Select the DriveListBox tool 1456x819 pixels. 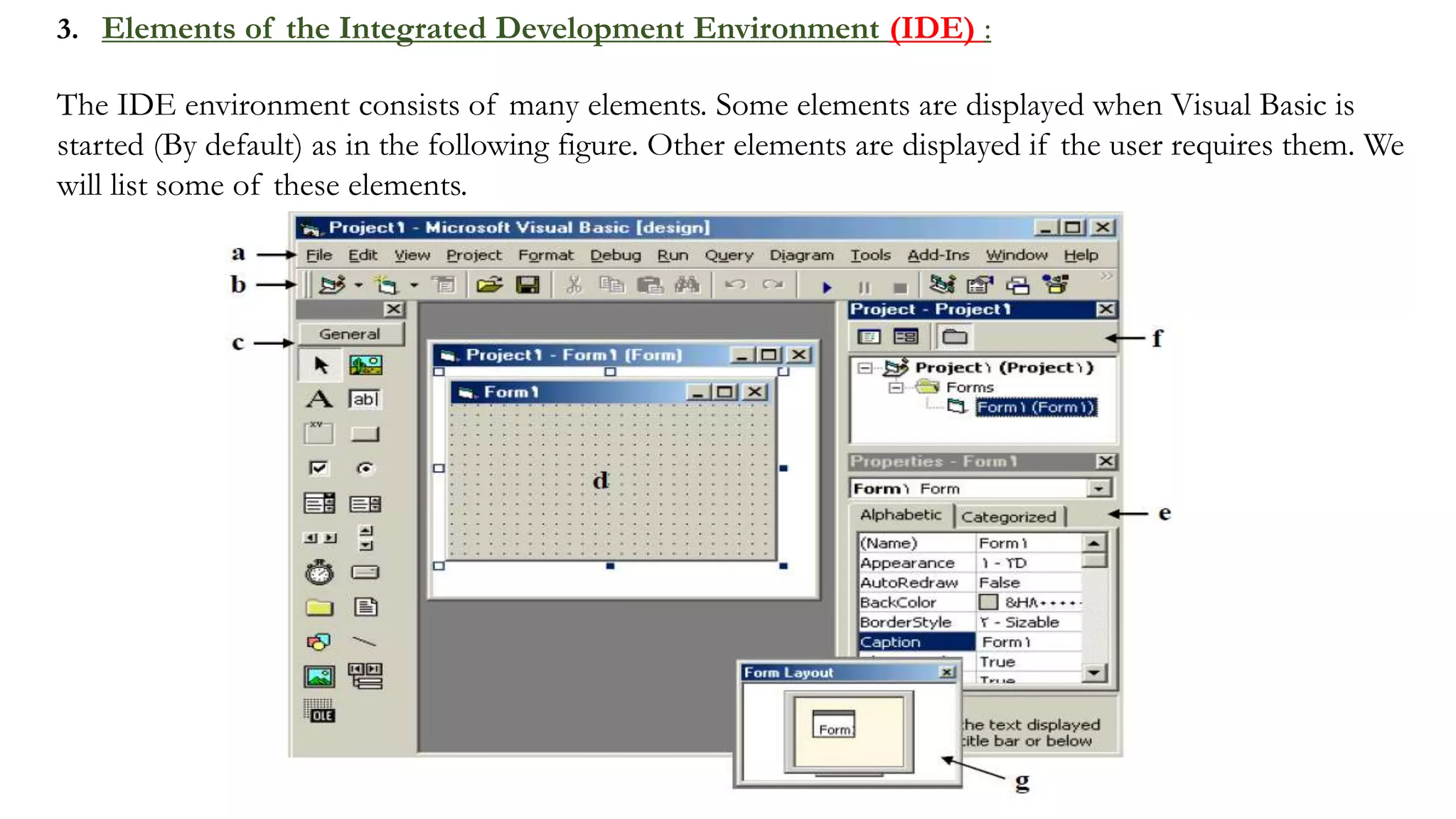click(365, 572)
